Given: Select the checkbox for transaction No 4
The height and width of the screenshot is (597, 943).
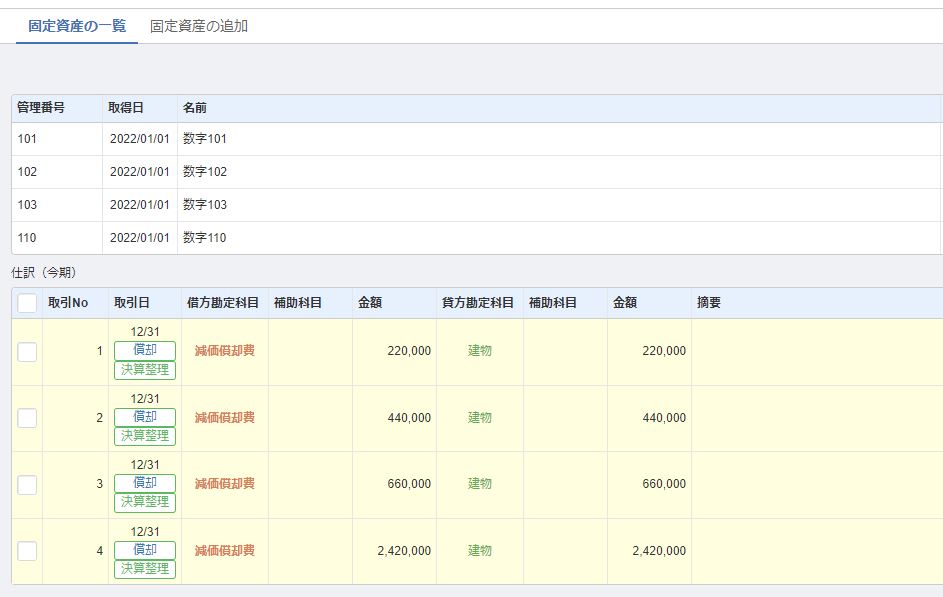Looking at the screenshot, I should coord(27,551).
